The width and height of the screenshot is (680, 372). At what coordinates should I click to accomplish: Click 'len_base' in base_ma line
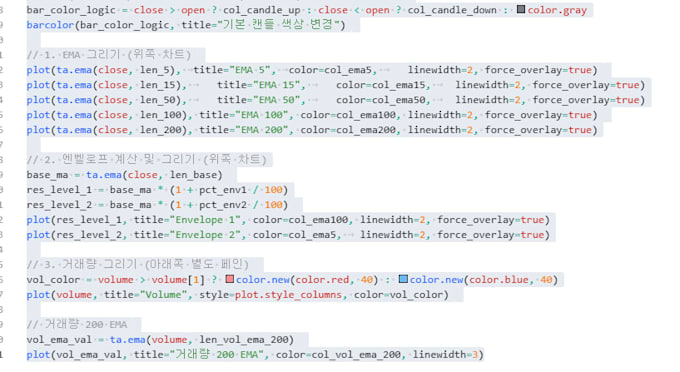coord(193,175)
